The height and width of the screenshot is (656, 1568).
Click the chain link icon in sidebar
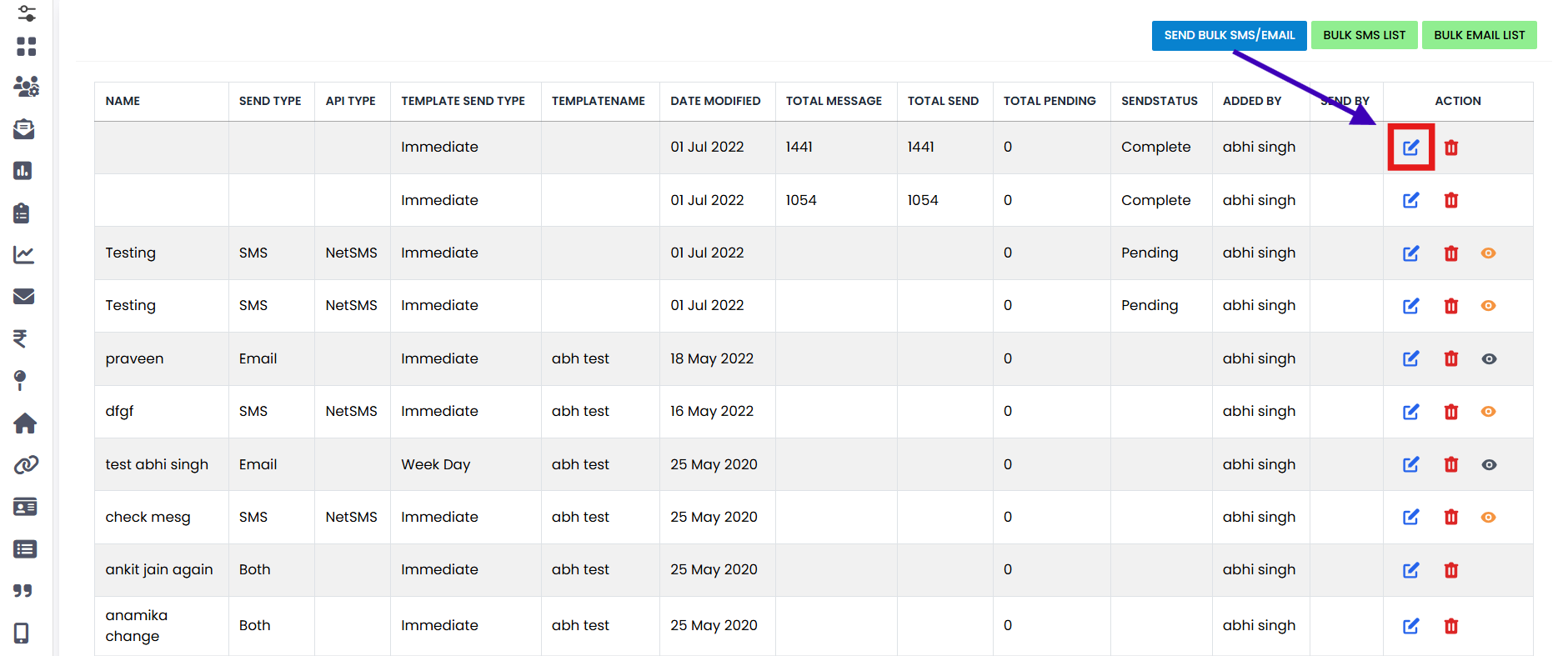coord(26,465)
